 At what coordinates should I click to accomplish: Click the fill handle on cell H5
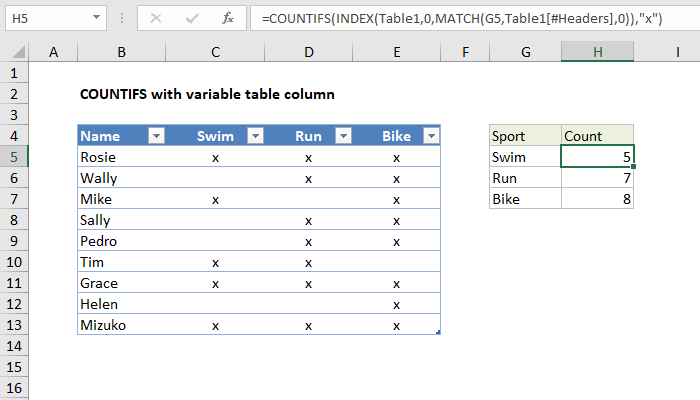point(633,167)
